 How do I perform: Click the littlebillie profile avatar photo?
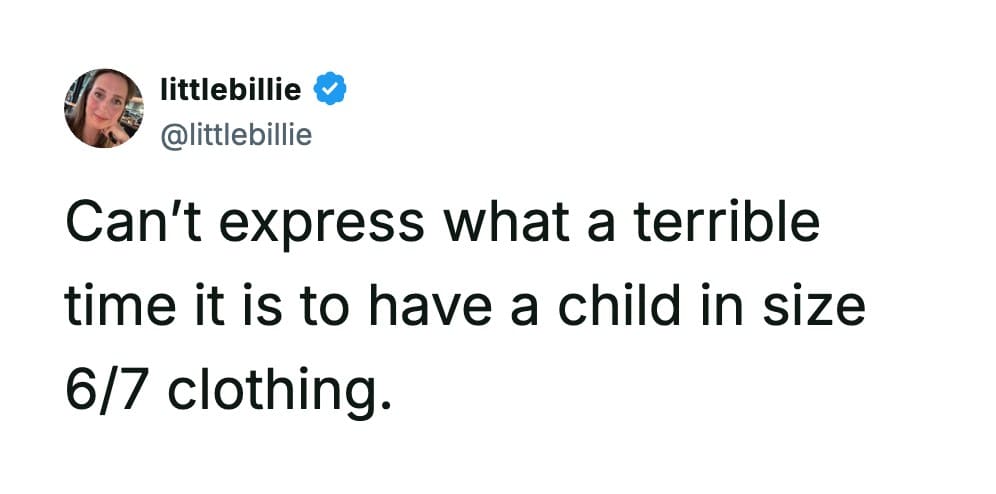point(104,108)
